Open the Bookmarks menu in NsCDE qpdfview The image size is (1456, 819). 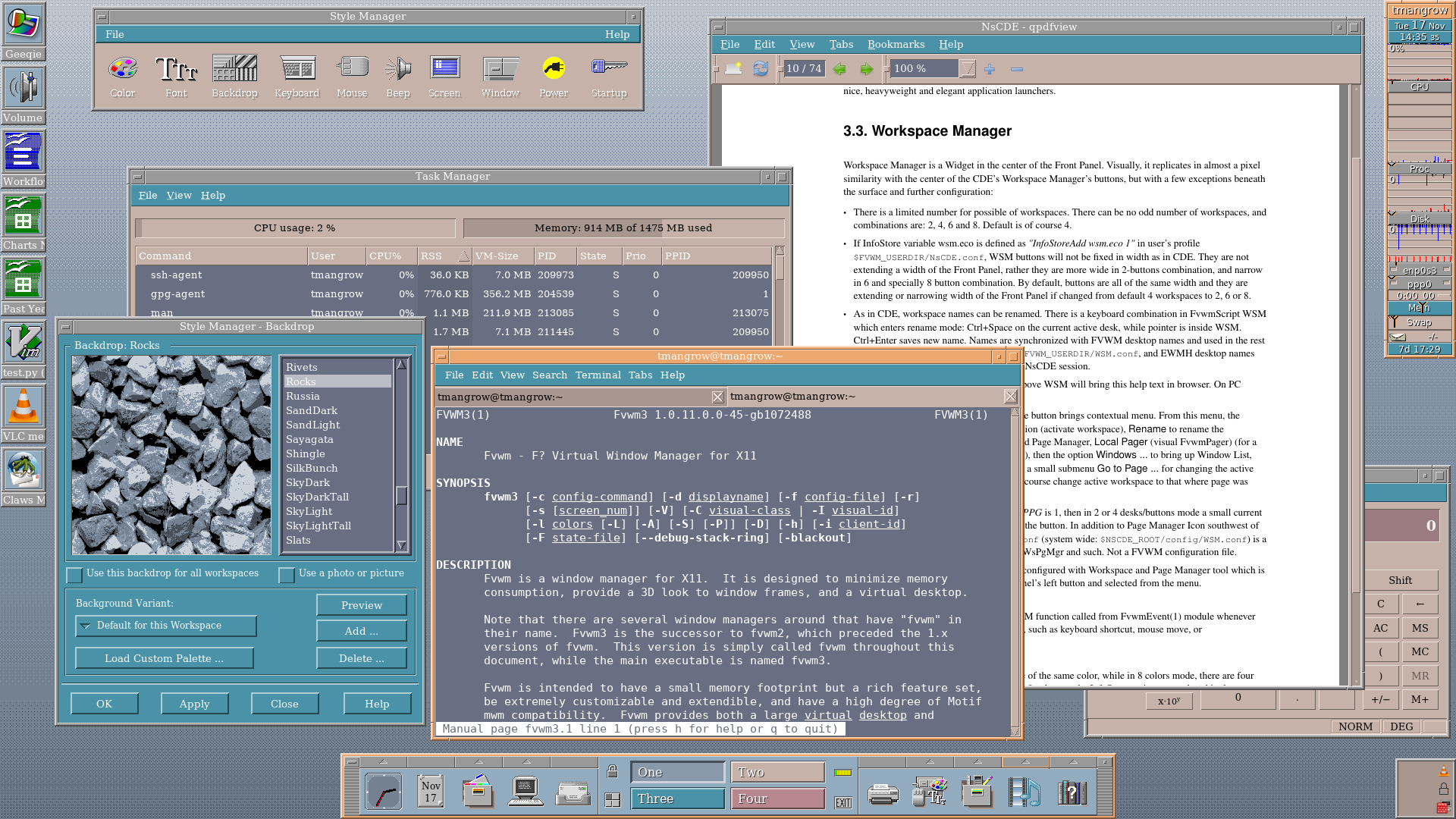pos(895,44)
